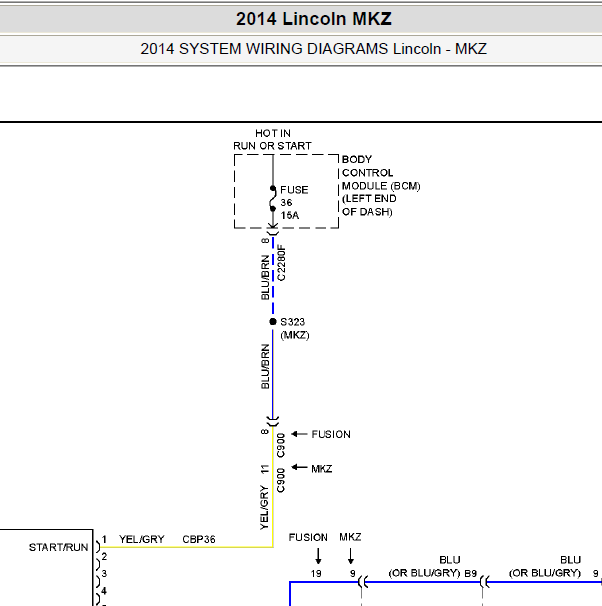
Task: Click the '(OR BLU/GRY)' text left of B9
Action: [x=424, y=573]
